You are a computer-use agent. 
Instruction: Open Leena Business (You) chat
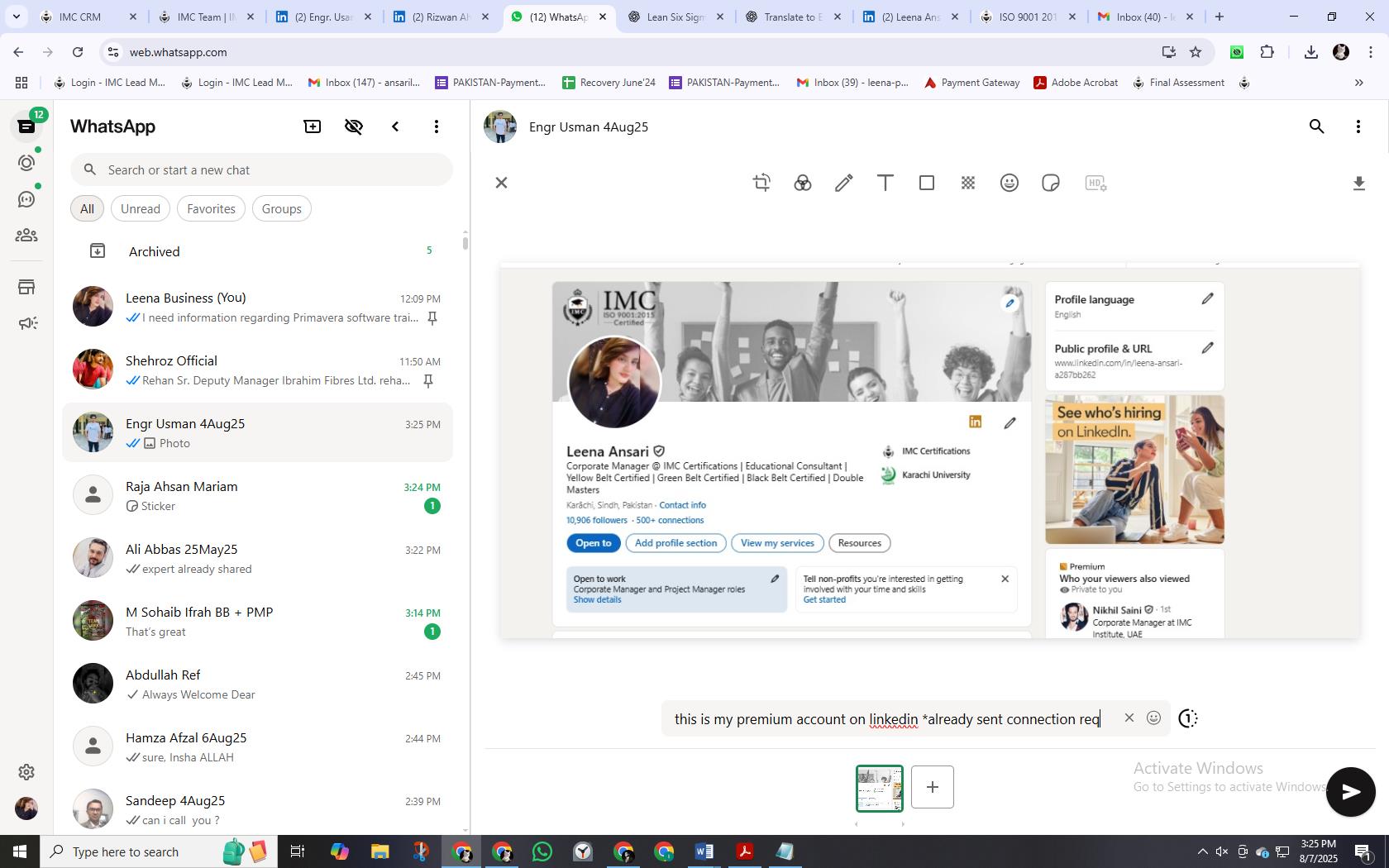pyautogui.click(x=257, y=308)
